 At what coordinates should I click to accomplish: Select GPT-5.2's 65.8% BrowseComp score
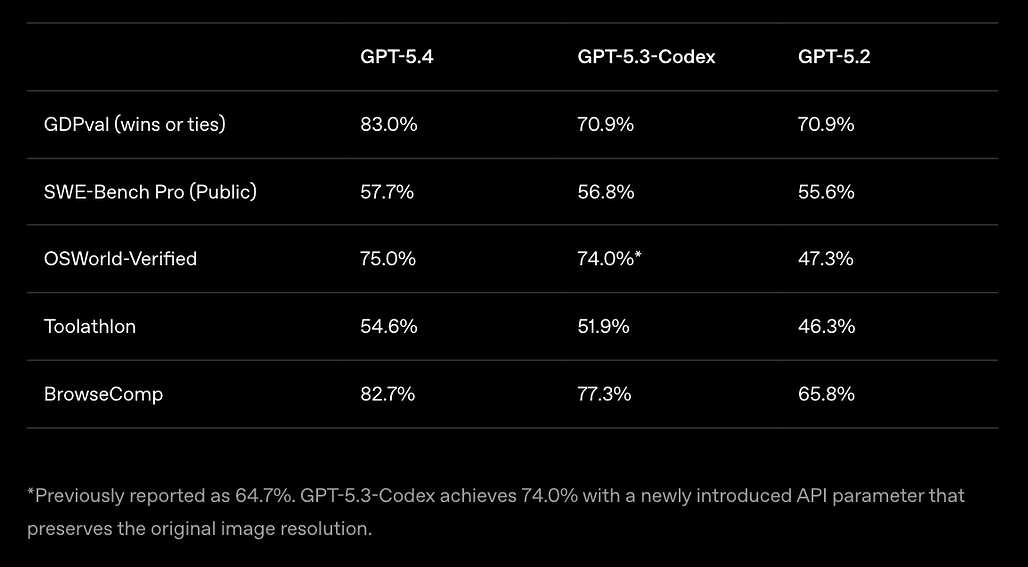coord(826,394)
